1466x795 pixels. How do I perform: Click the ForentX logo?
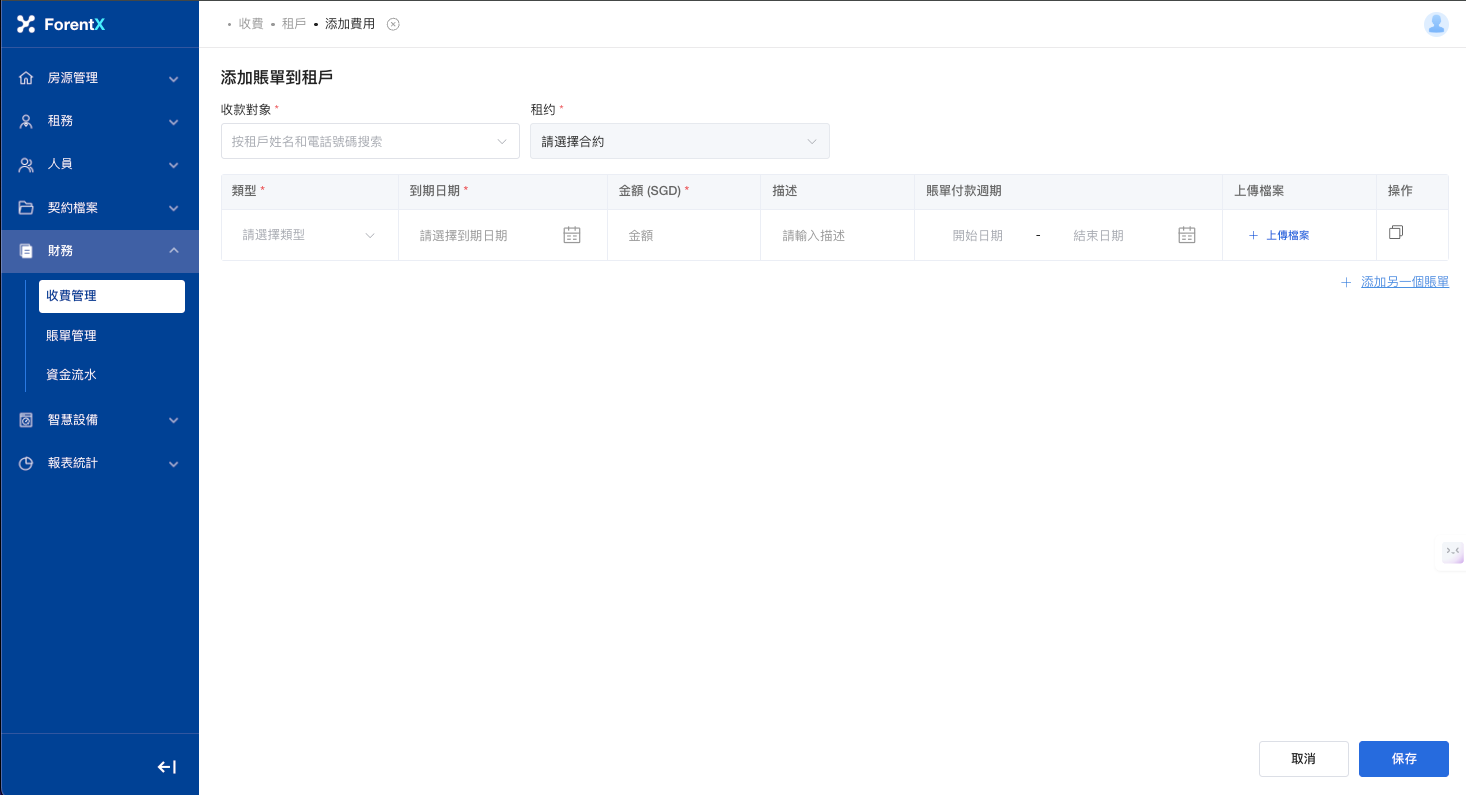(62, 24)
